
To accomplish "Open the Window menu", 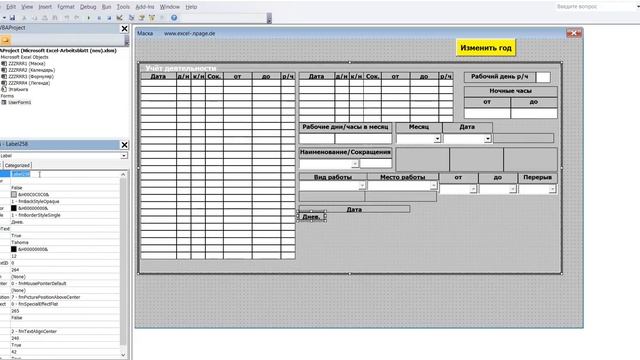I will coord(170,7).
